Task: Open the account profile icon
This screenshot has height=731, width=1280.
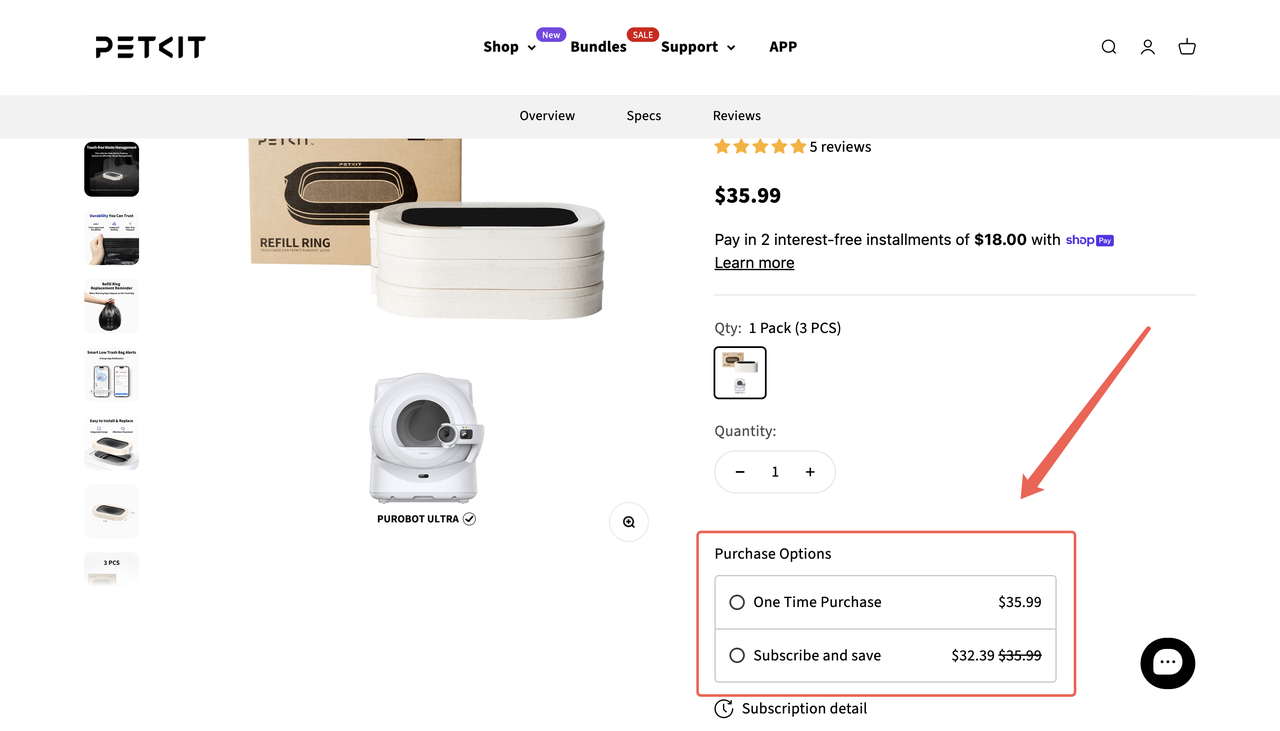Action: tap(1147, 47)
